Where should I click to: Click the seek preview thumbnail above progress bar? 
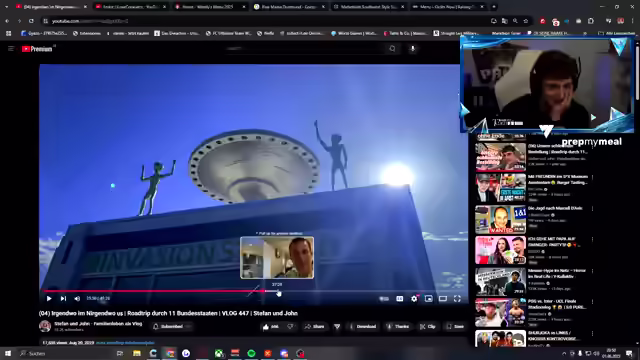point(277,258)
